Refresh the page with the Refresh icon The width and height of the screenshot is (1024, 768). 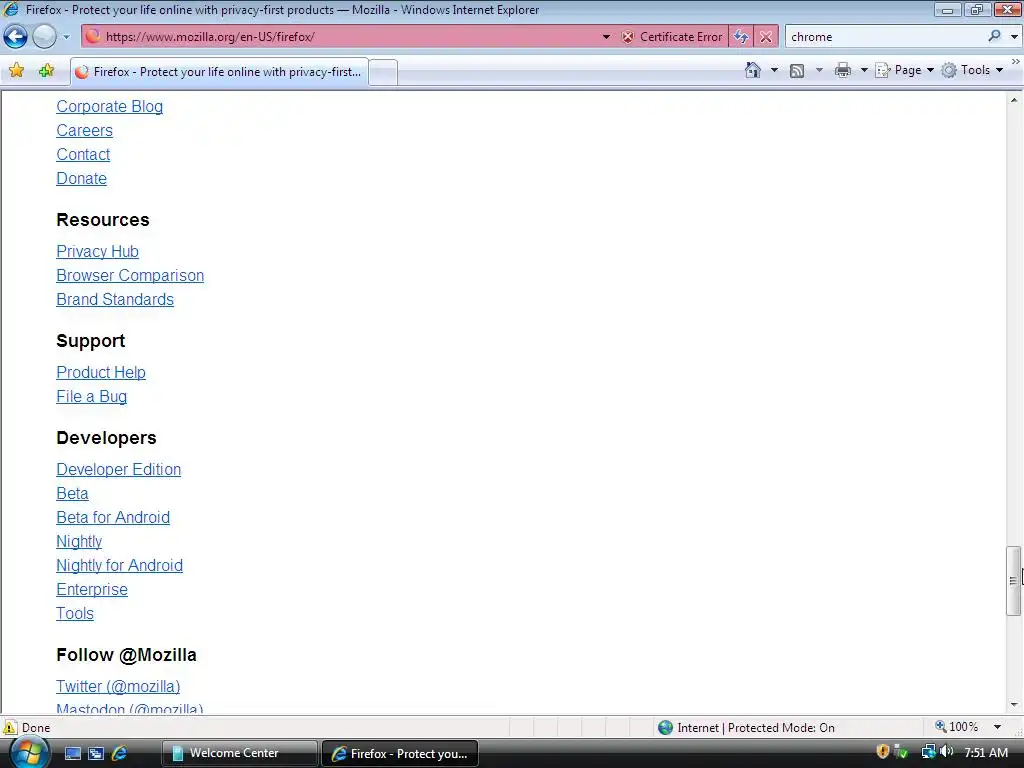tap(741, 37)
